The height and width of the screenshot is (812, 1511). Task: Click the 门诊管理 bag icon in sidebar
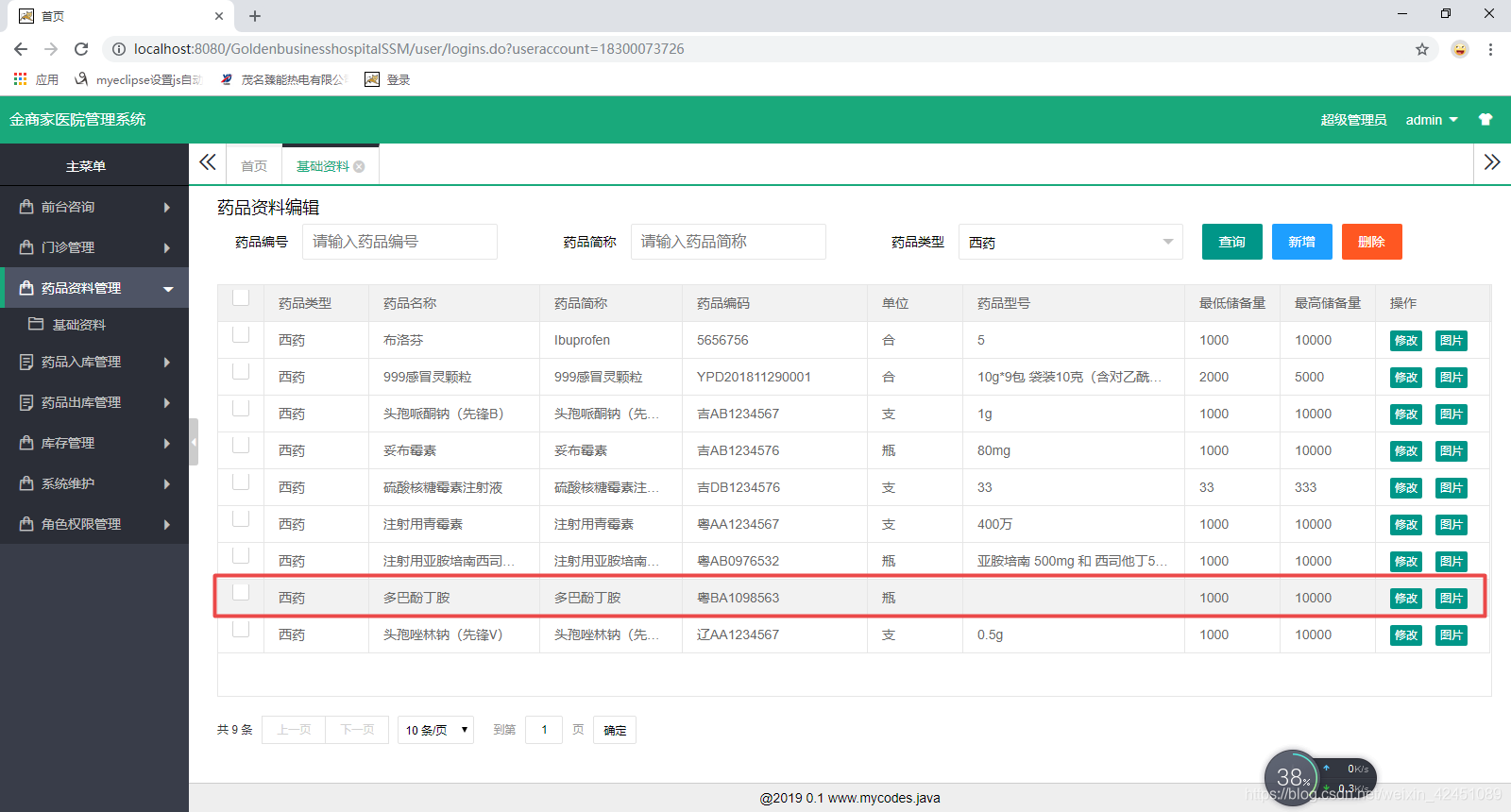point(26,246)
